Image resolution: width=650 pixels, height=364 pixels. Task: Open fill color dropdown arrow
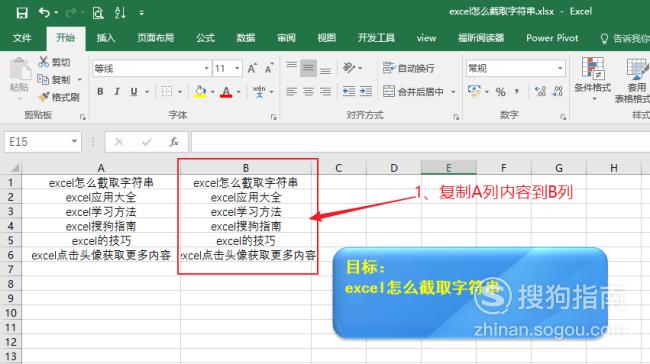(x=213, y=92)
